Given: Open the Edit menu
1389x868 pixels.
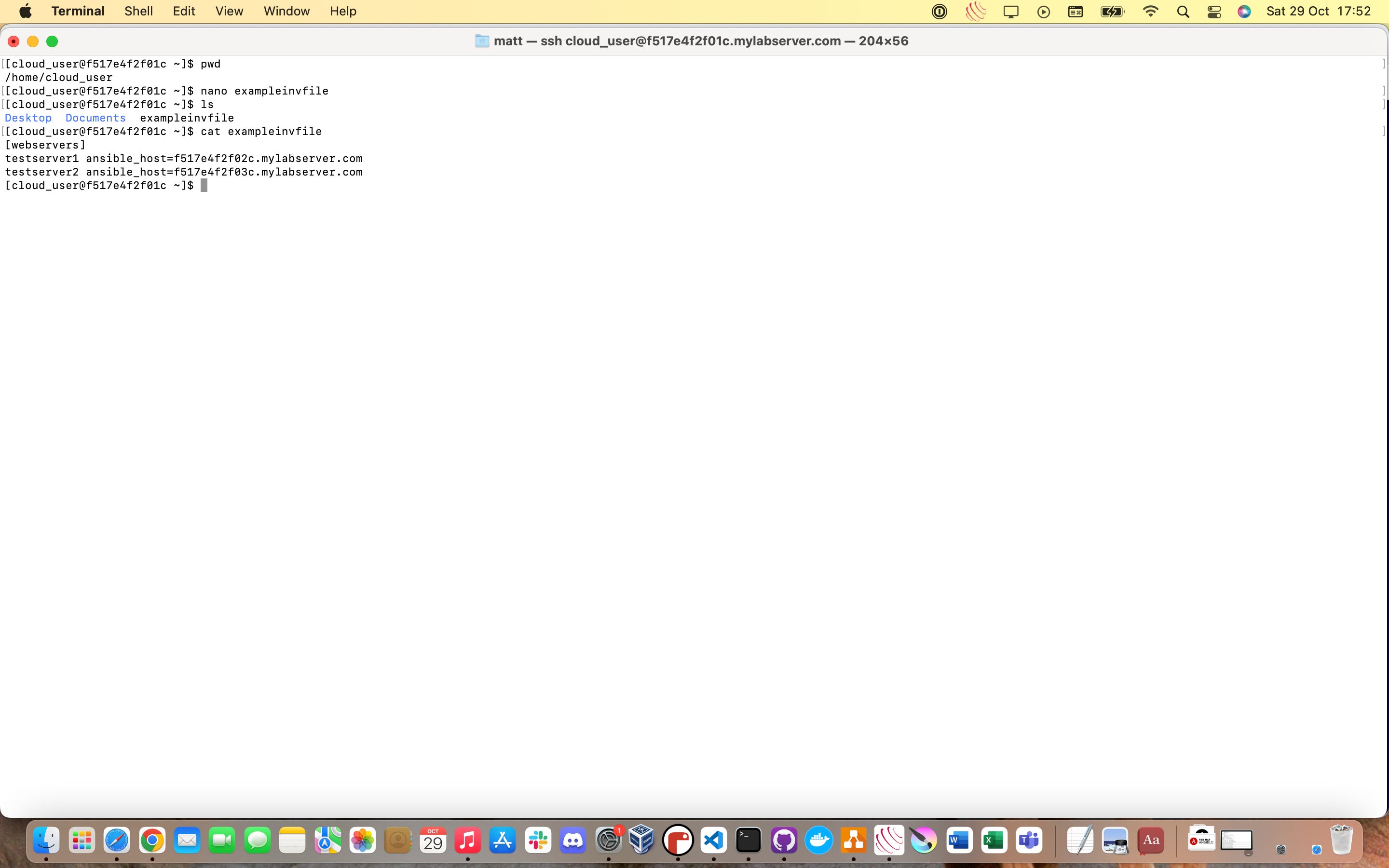Looking at the screenshot, I should (184, 12).
